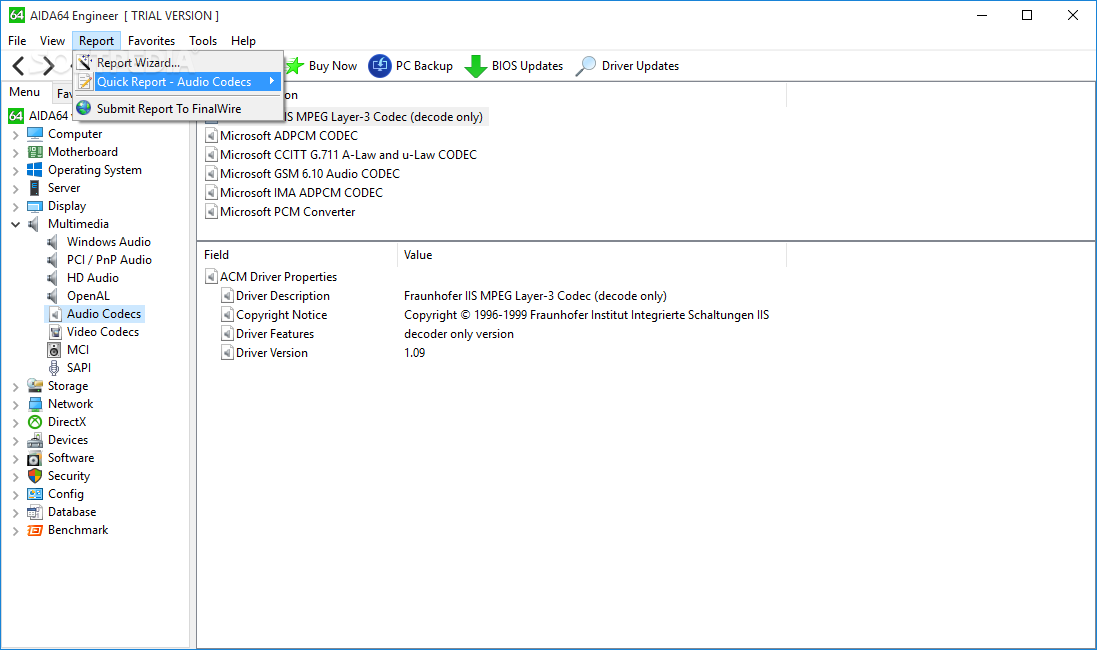1097x650 pixels.
Task: Expand the Storage tree node
Action: (x=15, y=386)
